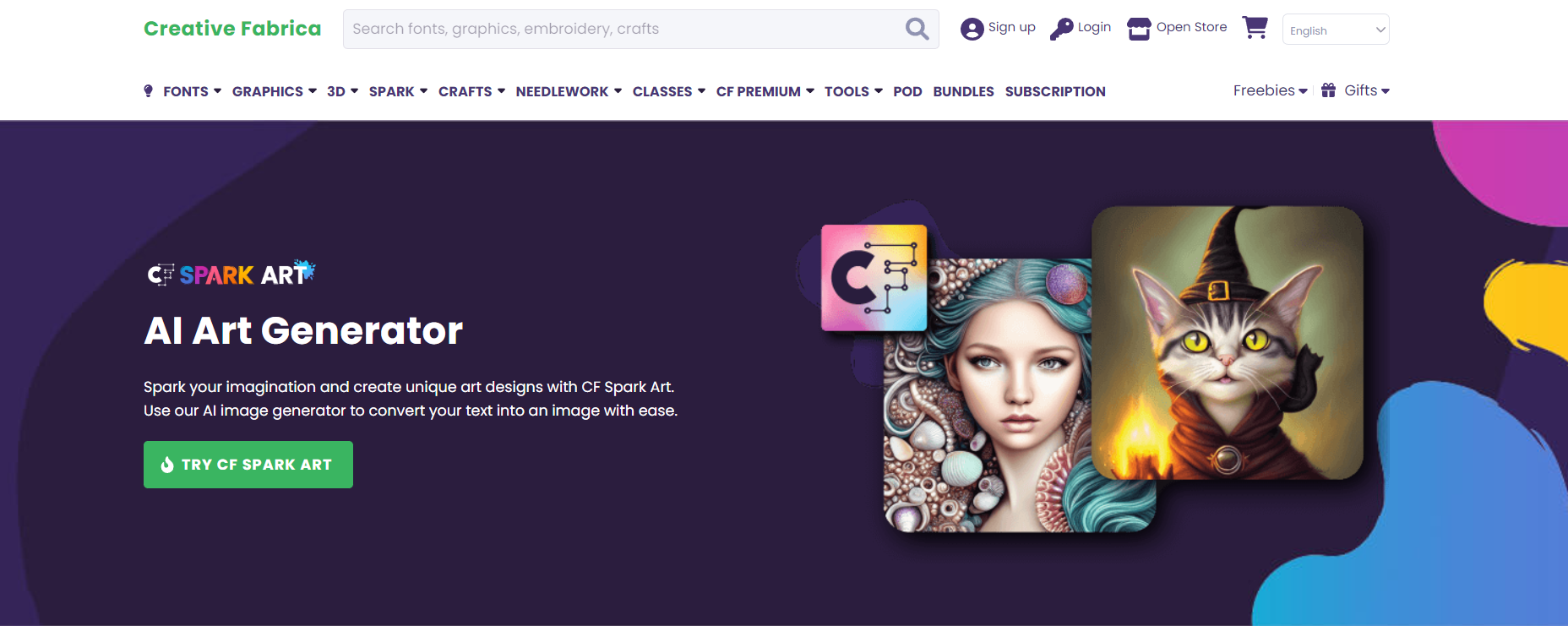
Task: Expand the English language dropdown
Action: [1336, 30]
